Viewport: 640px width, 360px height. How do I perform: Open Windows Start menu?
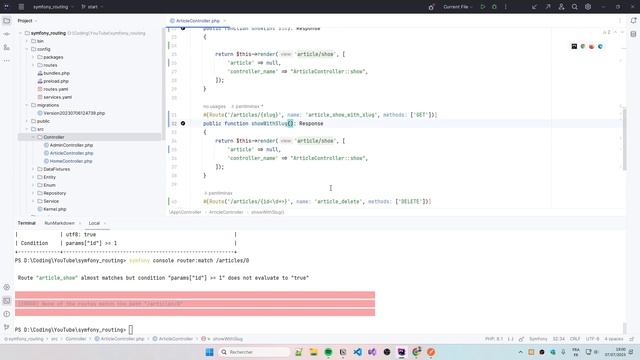point(209,352)
